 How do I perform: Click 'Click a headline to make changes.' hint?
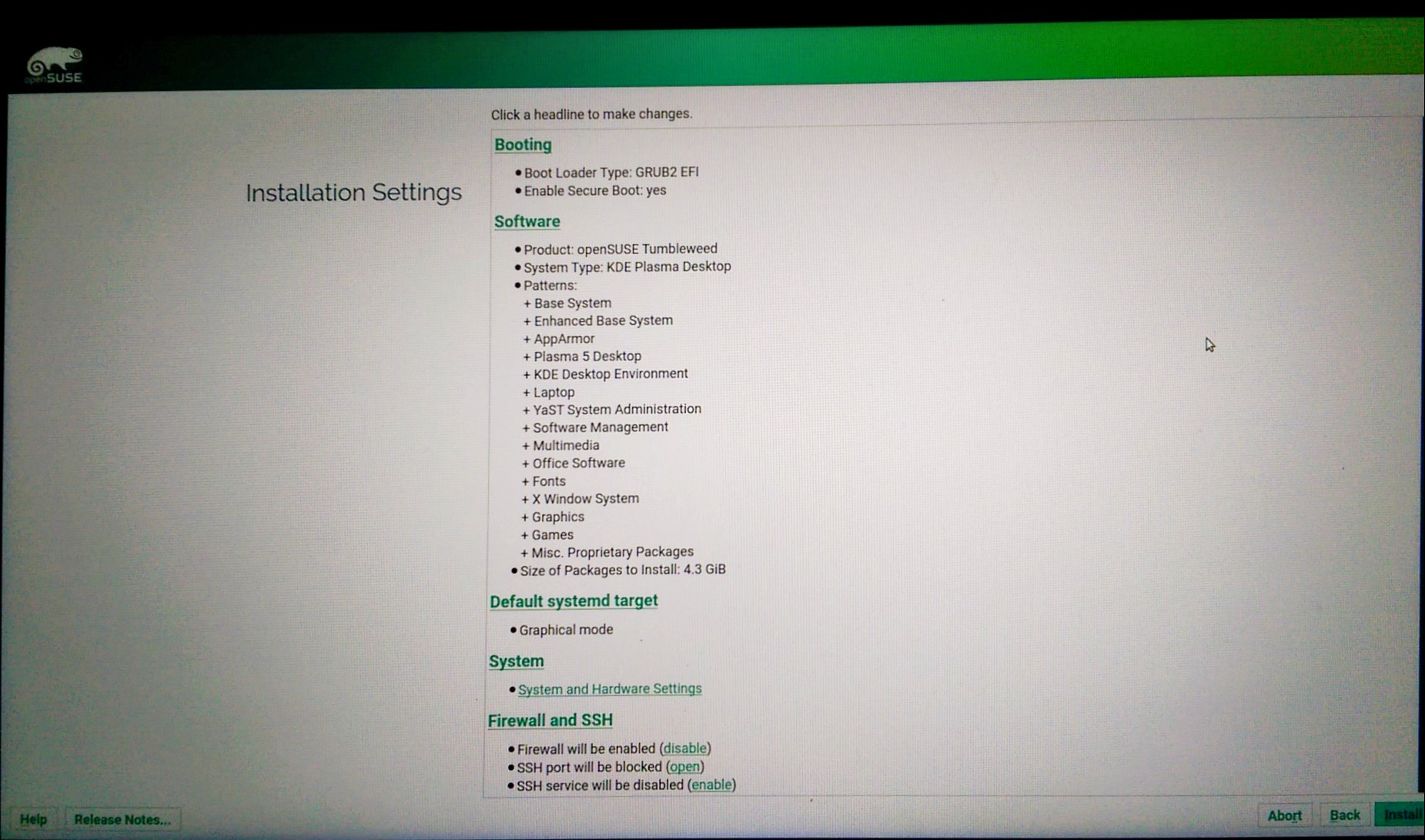click(592, 114)
